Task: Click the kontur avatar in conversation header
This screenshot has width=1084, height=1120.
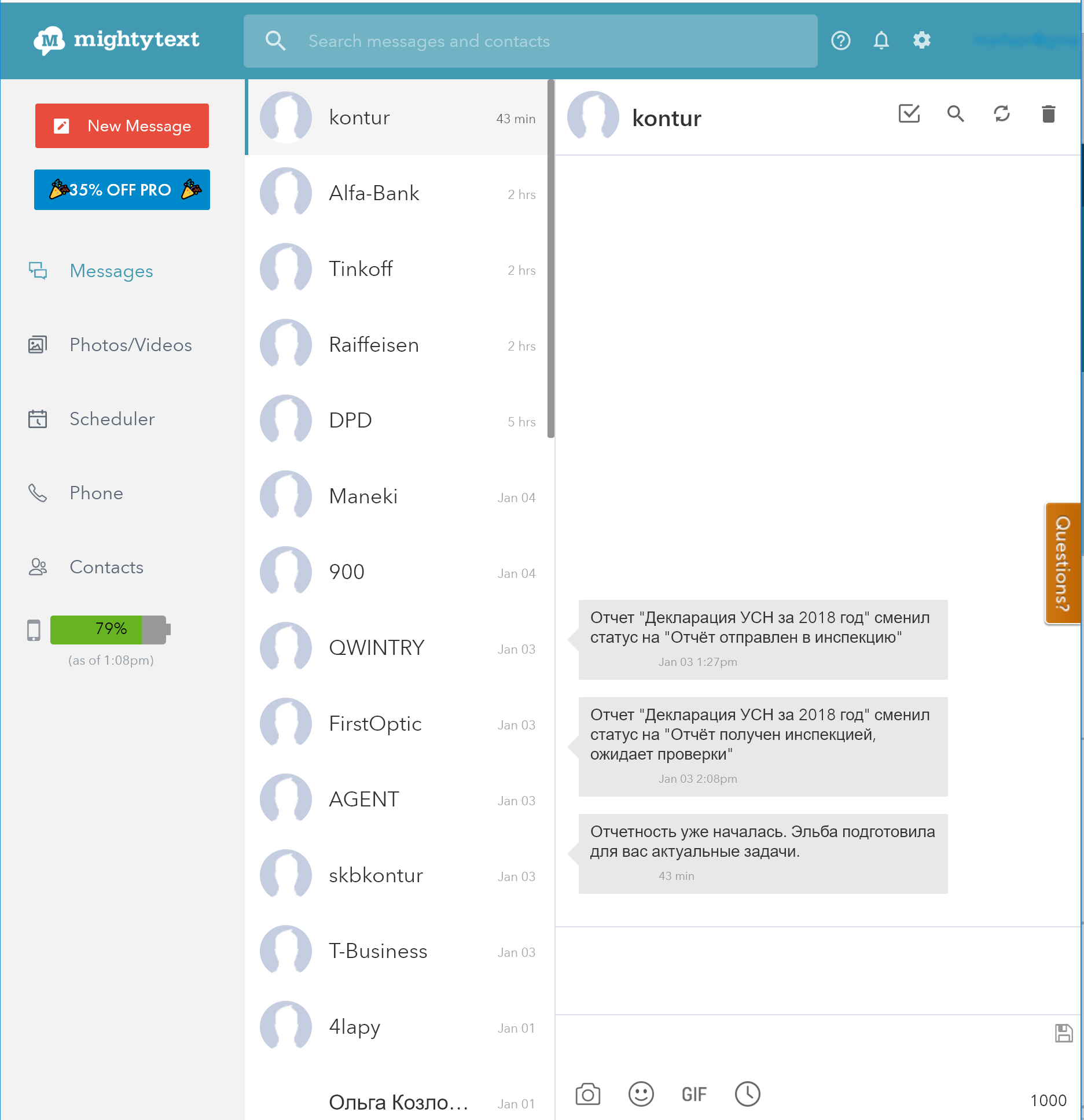Action: point(593,117)
